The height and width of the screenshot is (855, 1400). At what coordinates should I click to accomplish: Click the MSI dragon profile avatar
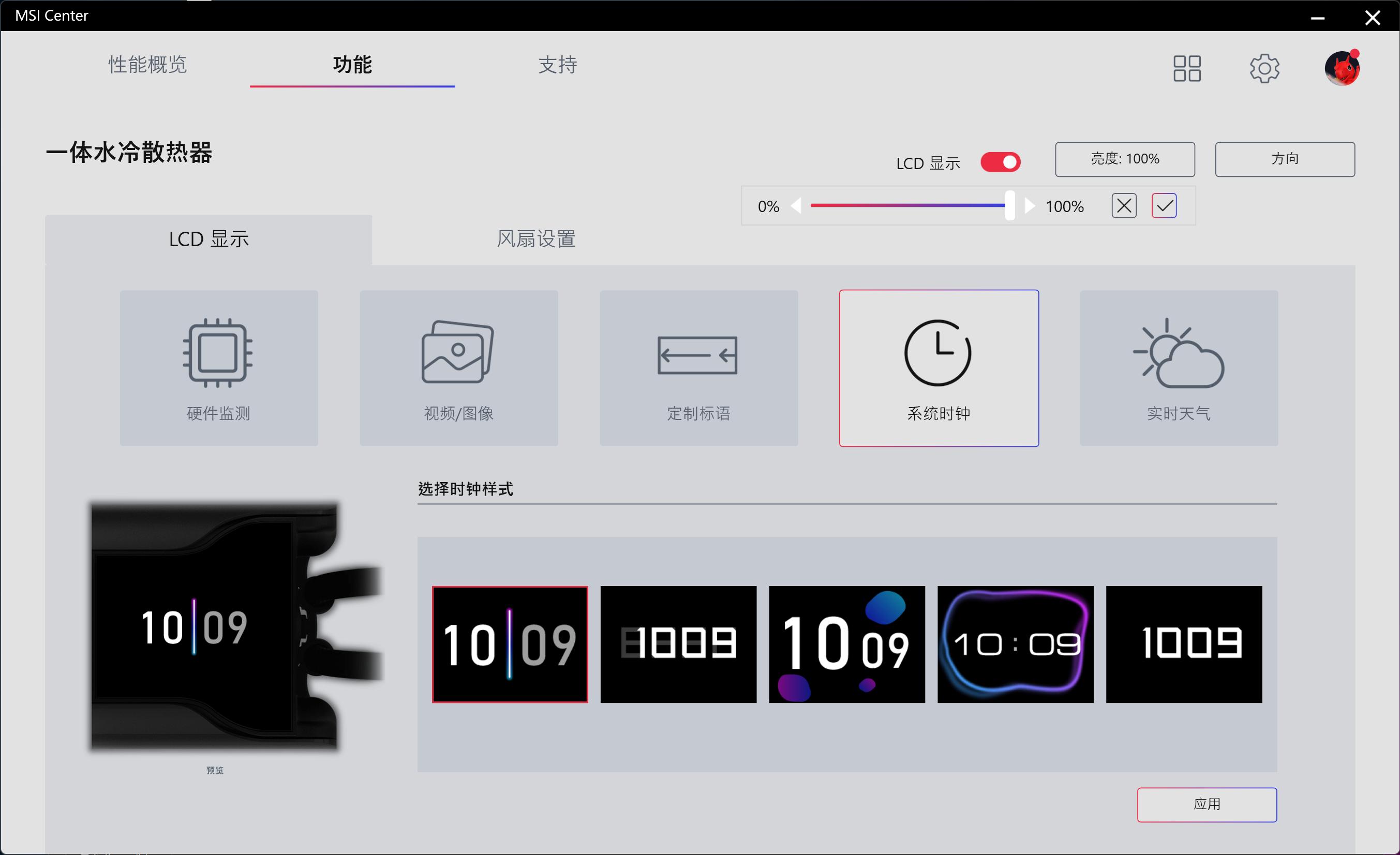1342,68
